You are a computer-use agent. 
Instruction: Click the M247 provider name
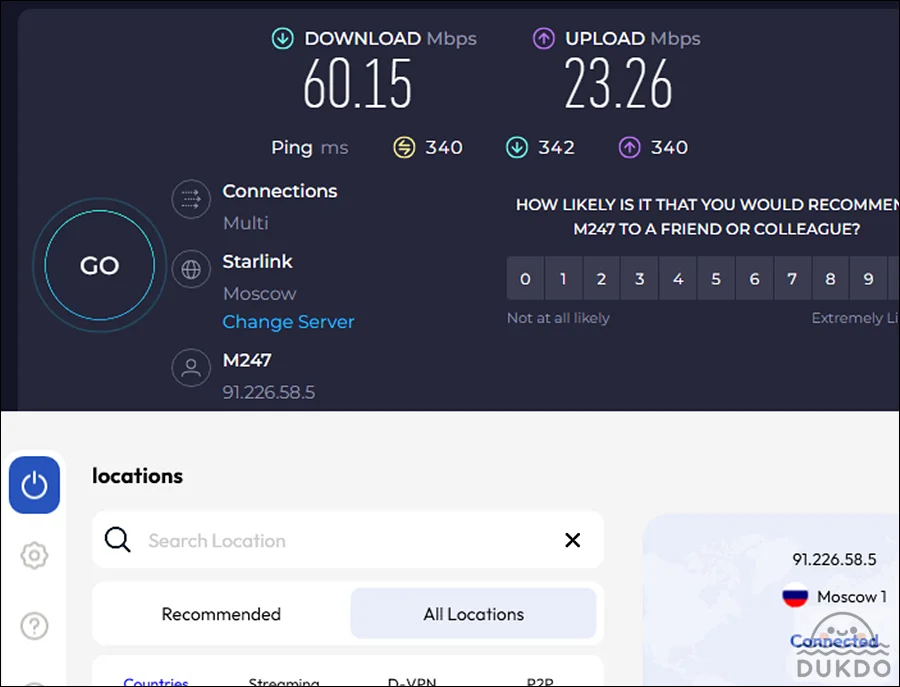pyautogui.click(x=247, y=360)
